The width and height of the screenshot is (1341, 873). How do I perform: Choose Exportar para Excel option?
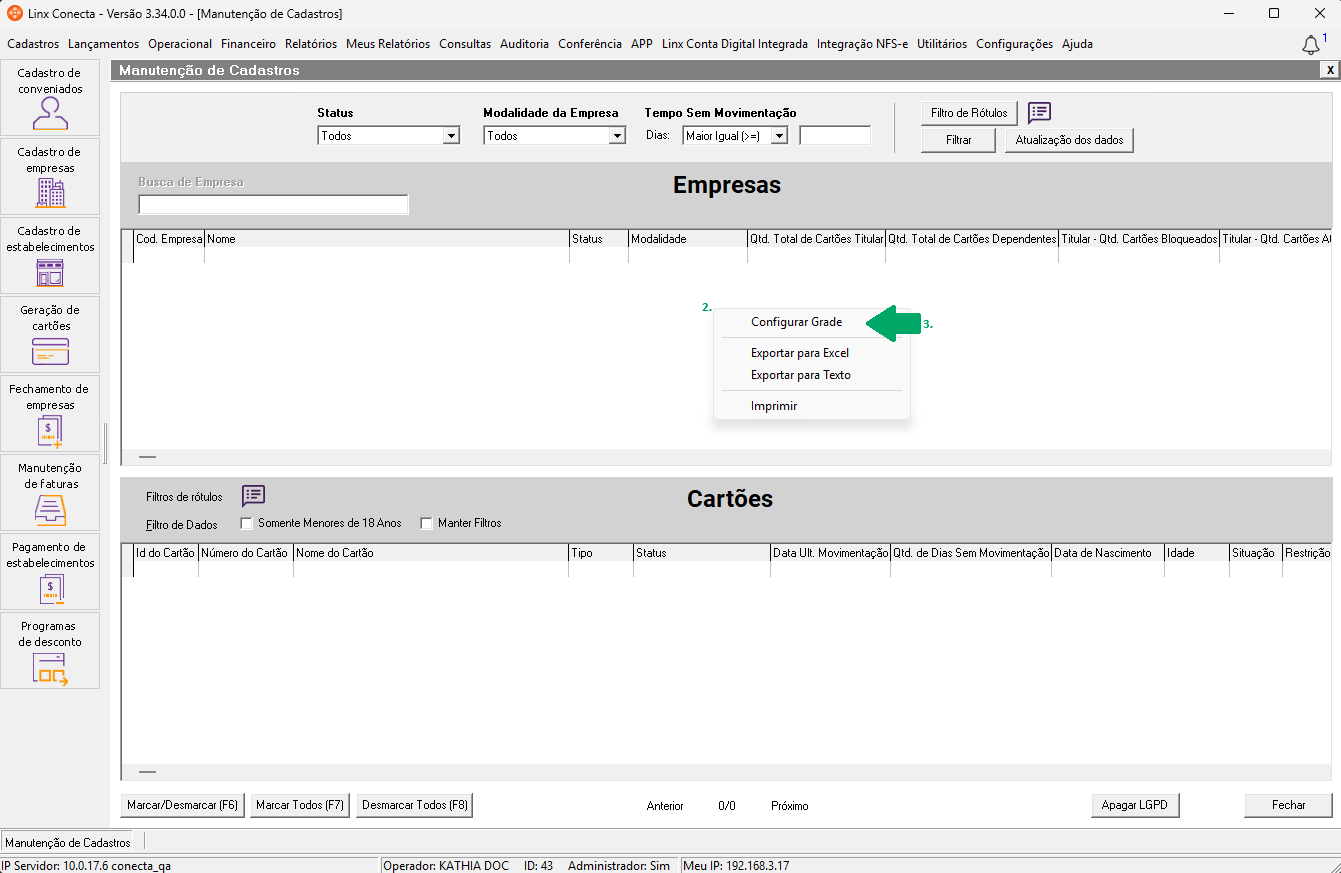click(800, 353)
